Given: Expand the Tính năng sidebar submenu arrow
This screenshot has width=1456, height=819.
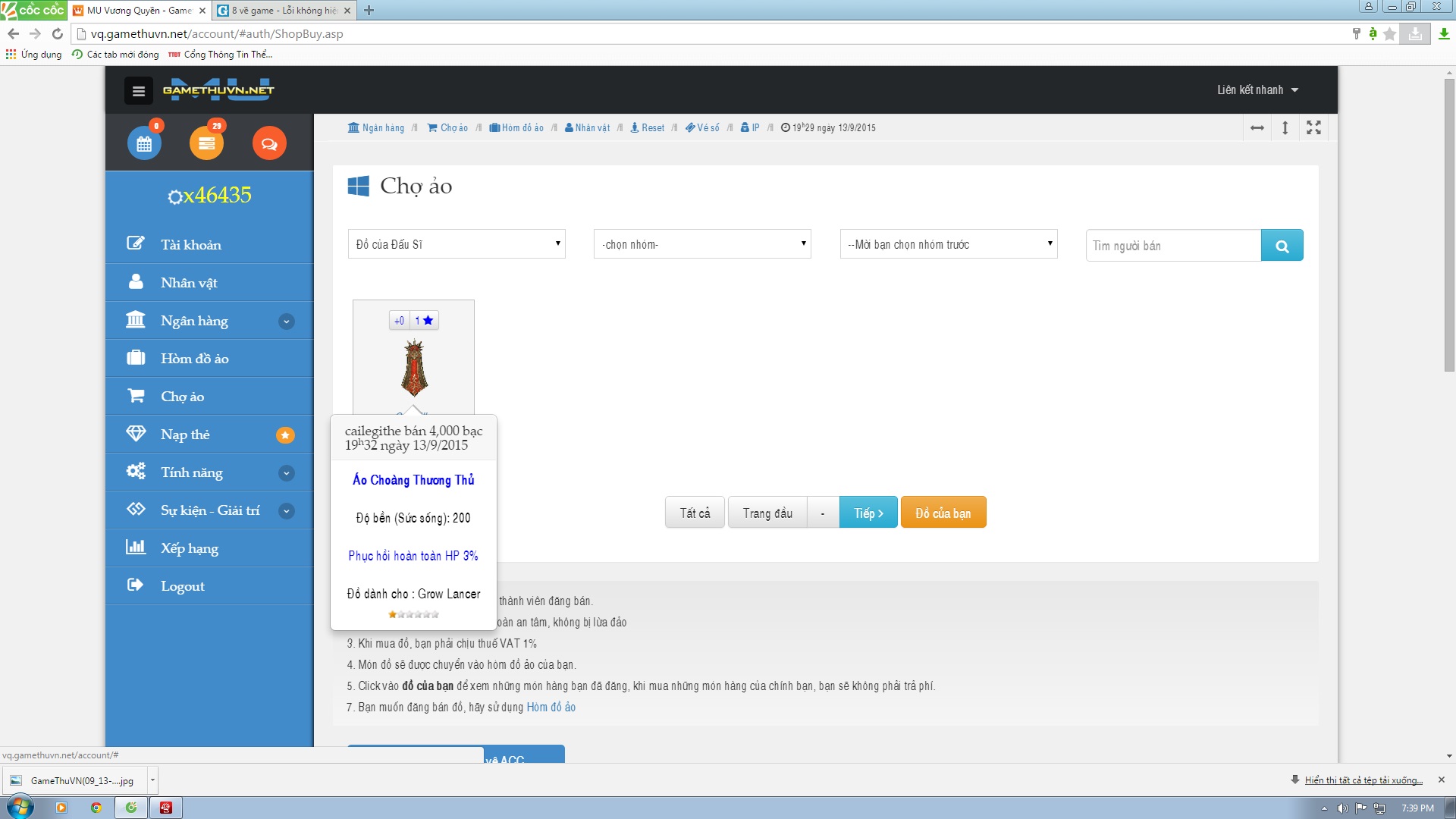Looking at the screenshot, I should point(286,473).
